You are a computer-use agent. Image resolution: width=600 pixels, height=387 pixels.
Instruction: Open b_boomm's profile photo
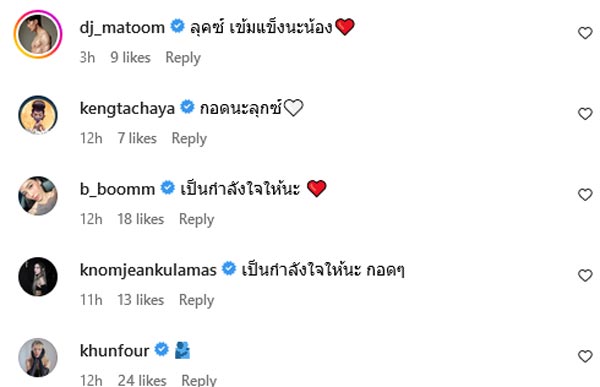tap(38, 196)
